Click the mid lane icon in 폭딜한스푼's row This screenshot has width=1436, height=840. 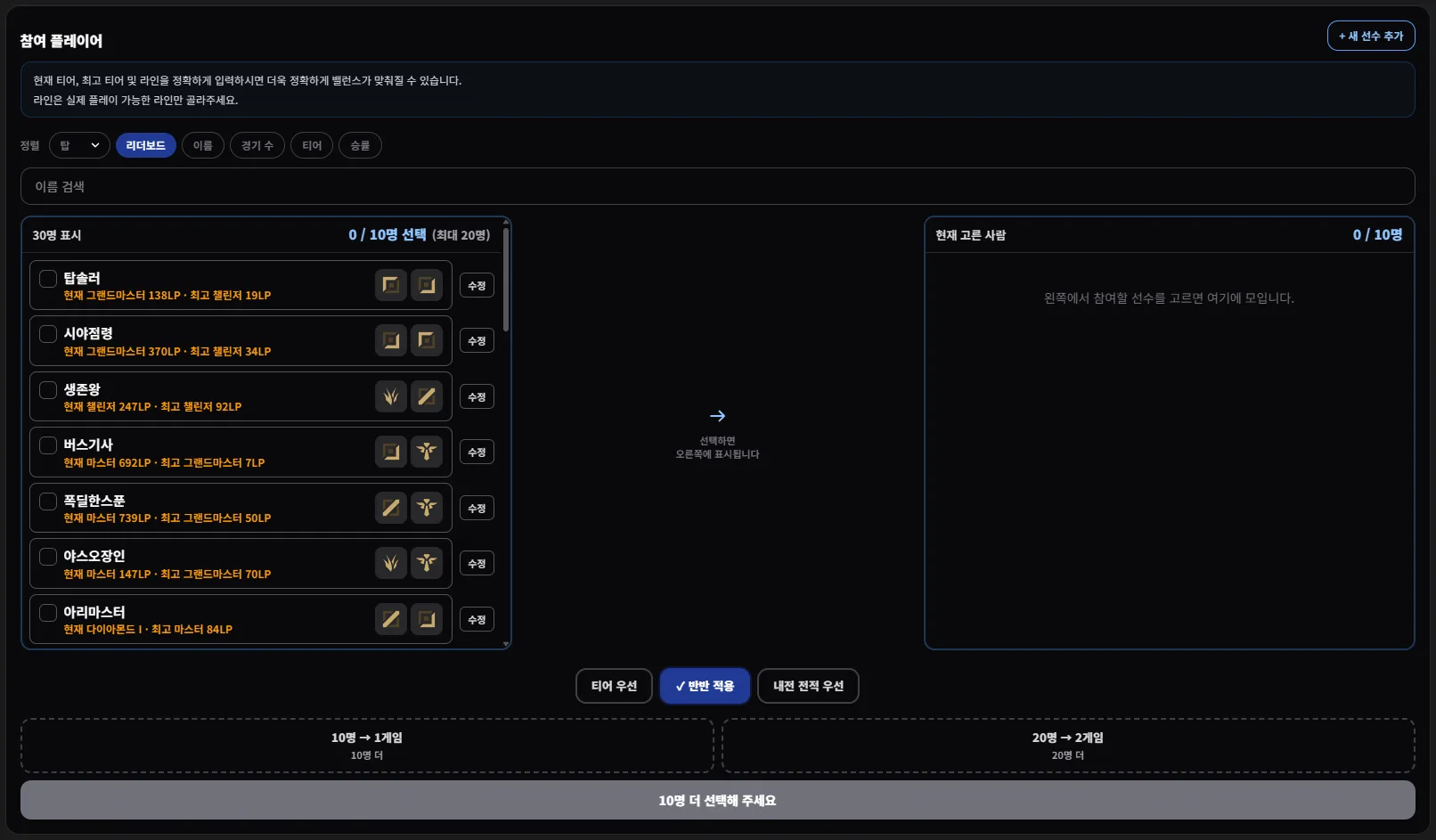390,508
